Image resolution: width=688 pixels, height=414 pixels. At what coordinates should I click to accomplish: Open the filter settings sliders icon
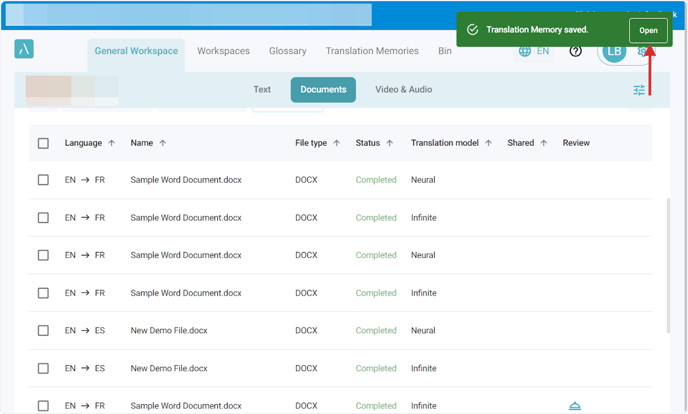point(639,90)
